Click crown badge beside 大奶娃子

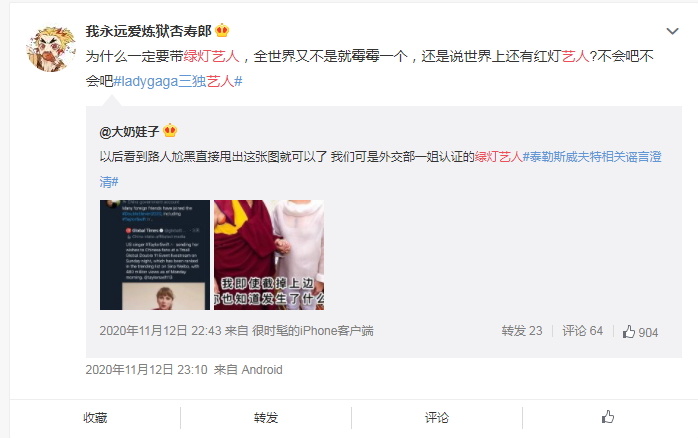pyautogui.click(x=170, y=131)
